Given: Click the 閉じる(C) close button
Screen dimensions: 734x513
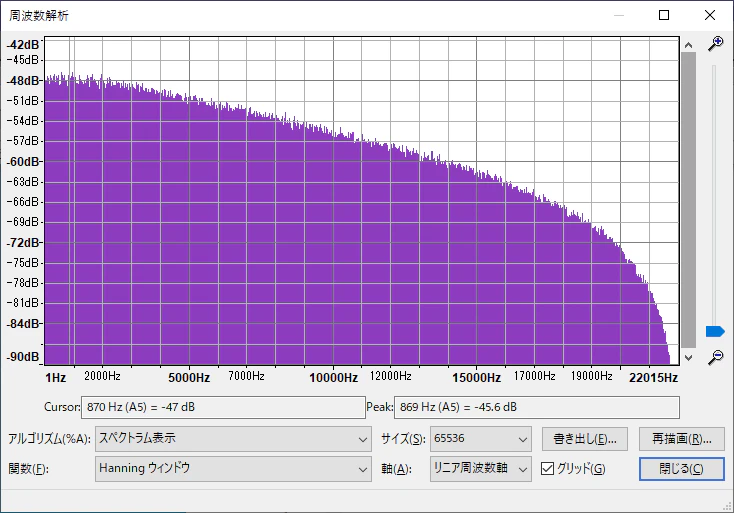Looking at the screenshot, I should point(682,469).
